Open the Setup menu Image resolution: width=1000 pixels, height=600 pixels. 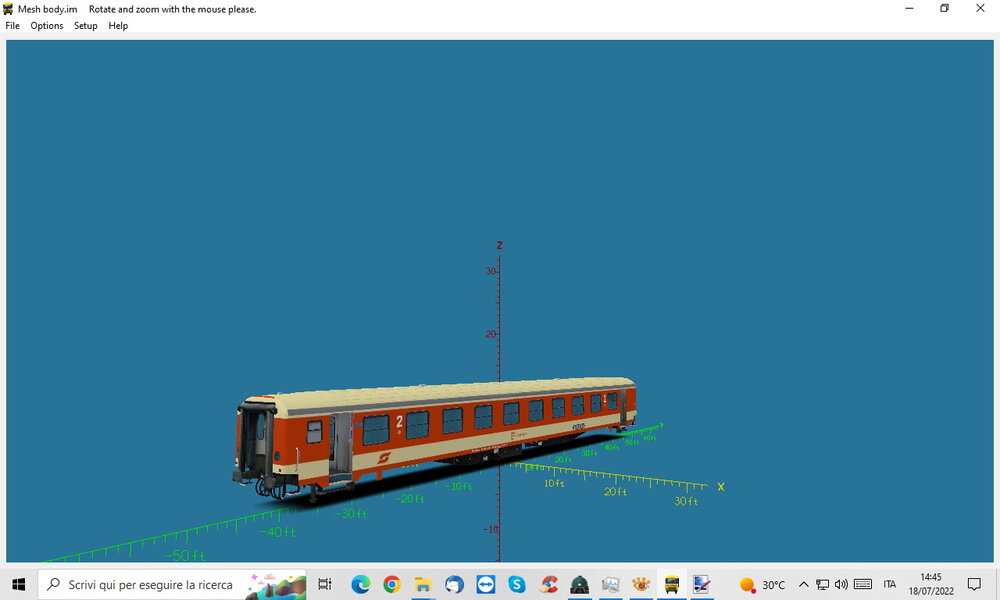tap(85, 26)
